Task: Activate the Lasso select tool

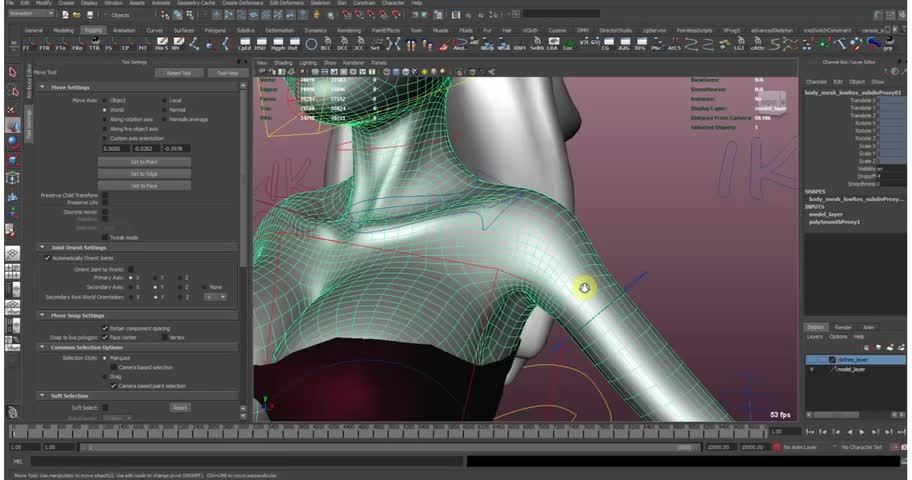Action: [x=13, y=90]
